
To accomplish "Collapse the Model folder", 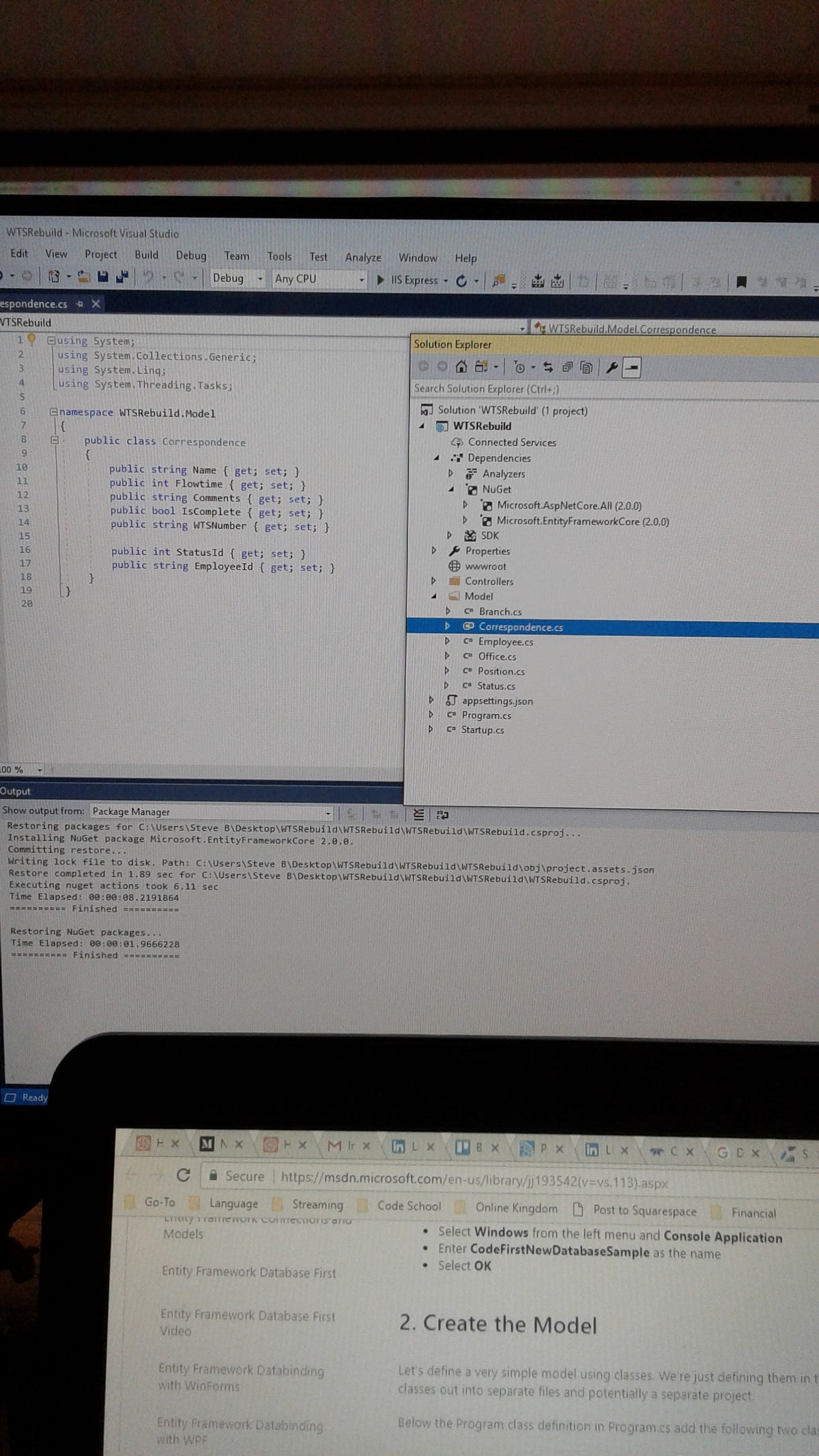I will tap(434, 596).
